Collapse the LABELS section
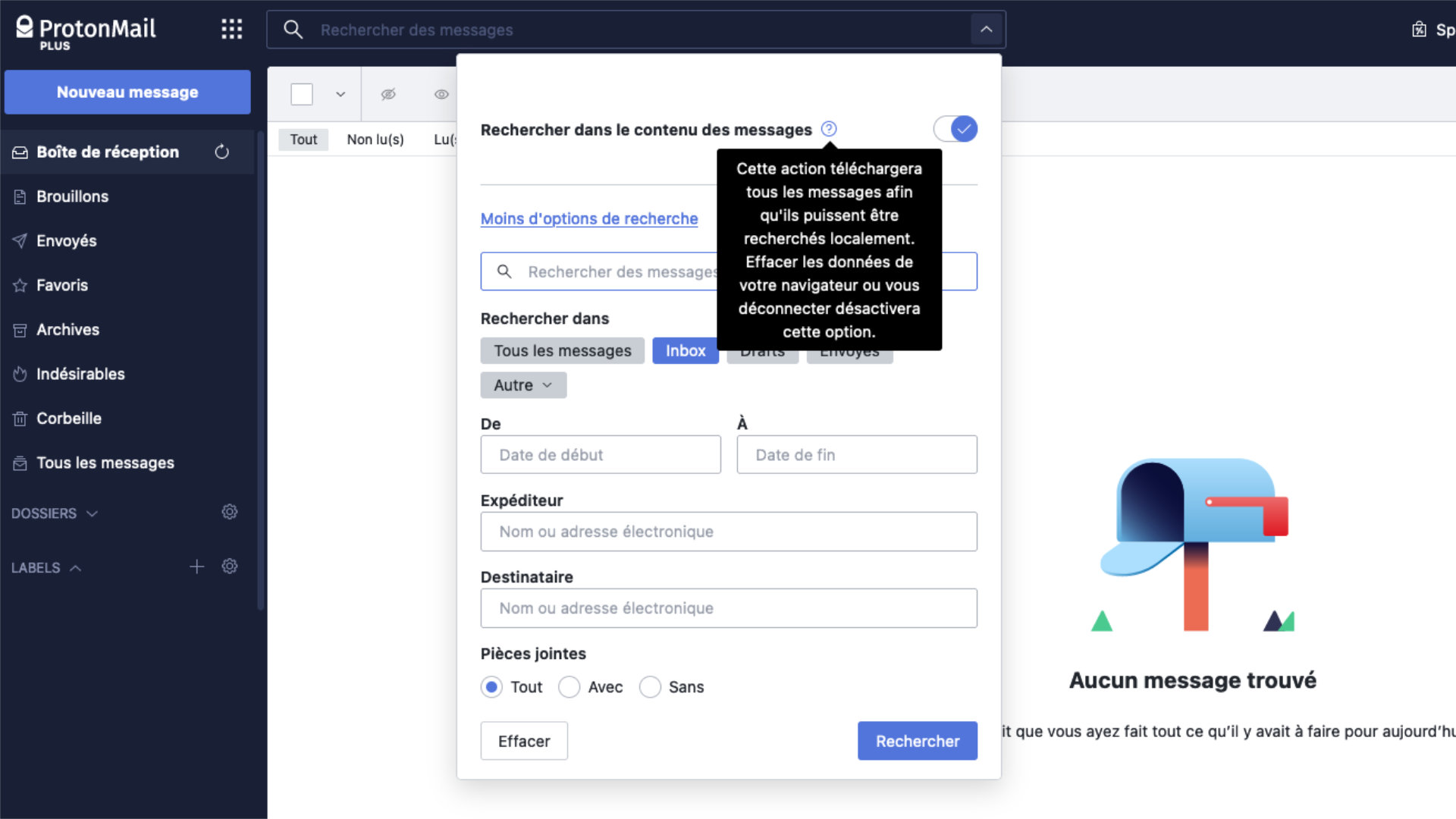This screenshot has width=1456, height=819. click(x=46, y=568)
